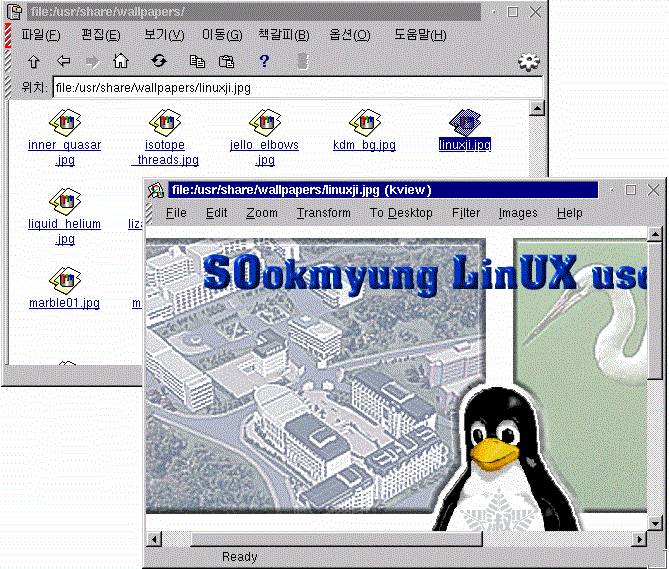Viewport: 669px width, 569px height.
Task: Click the kview vertical scrollbar thumb
Action: point(654,311)
